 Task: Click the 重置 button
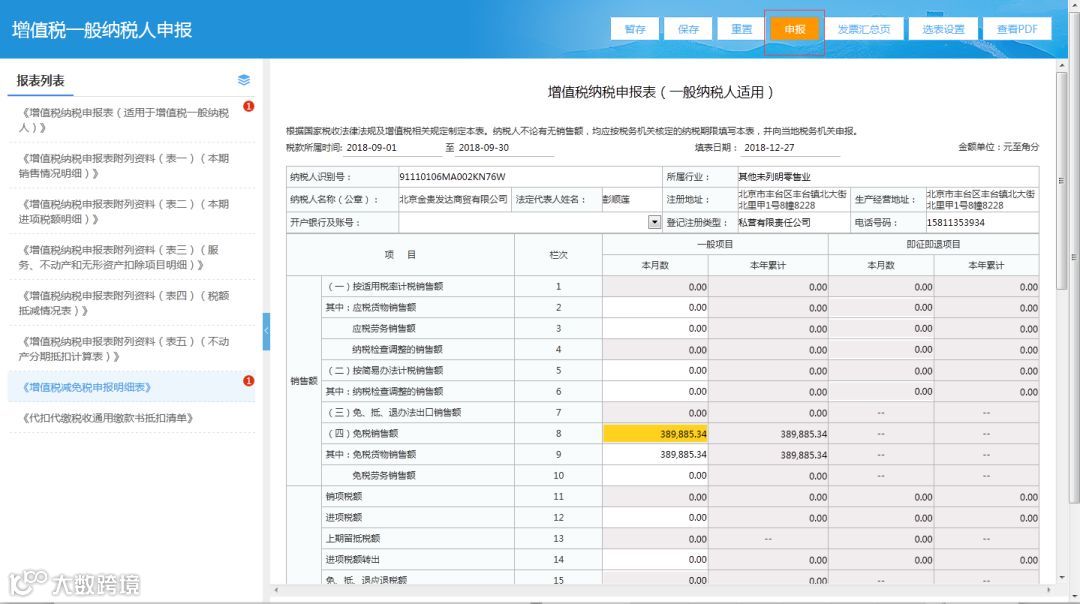[x=741, y=29]
